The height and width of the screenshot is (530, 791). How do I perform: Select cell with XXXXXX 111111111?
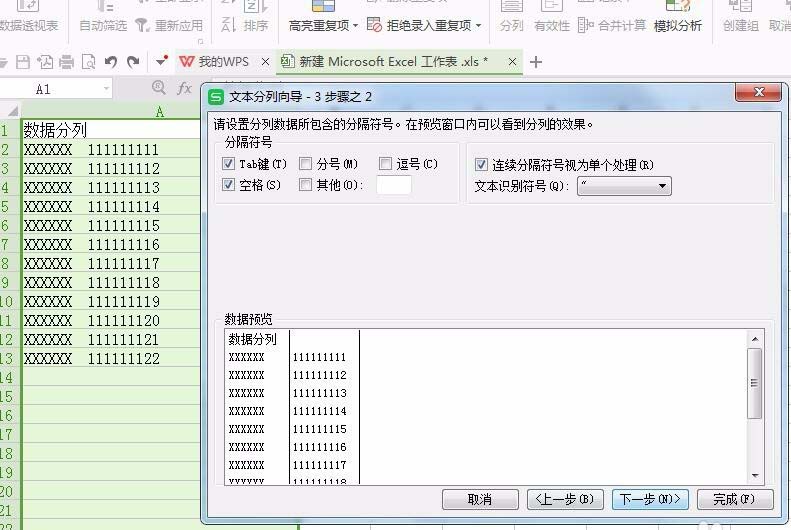[x=110, y=149]
